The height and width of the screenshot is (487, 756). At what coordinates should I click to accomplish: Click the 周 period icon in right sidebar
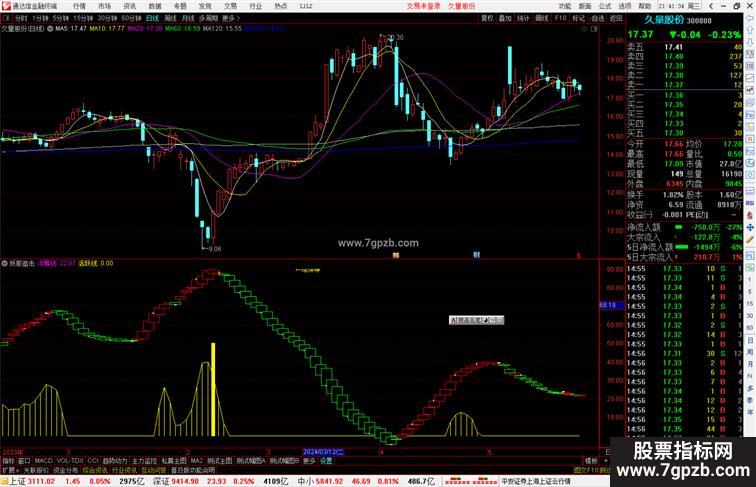(750, 352)
